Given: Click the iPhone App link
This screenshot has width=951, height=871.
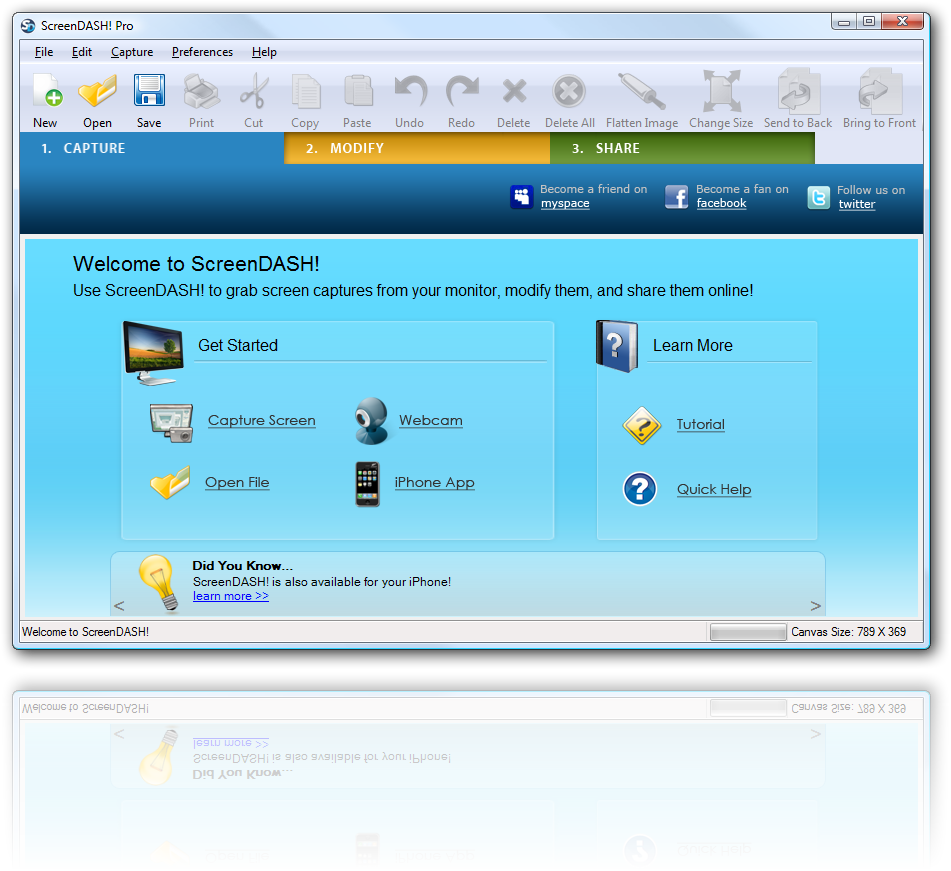Looking at the screenshot, I should tap(434, 483).
